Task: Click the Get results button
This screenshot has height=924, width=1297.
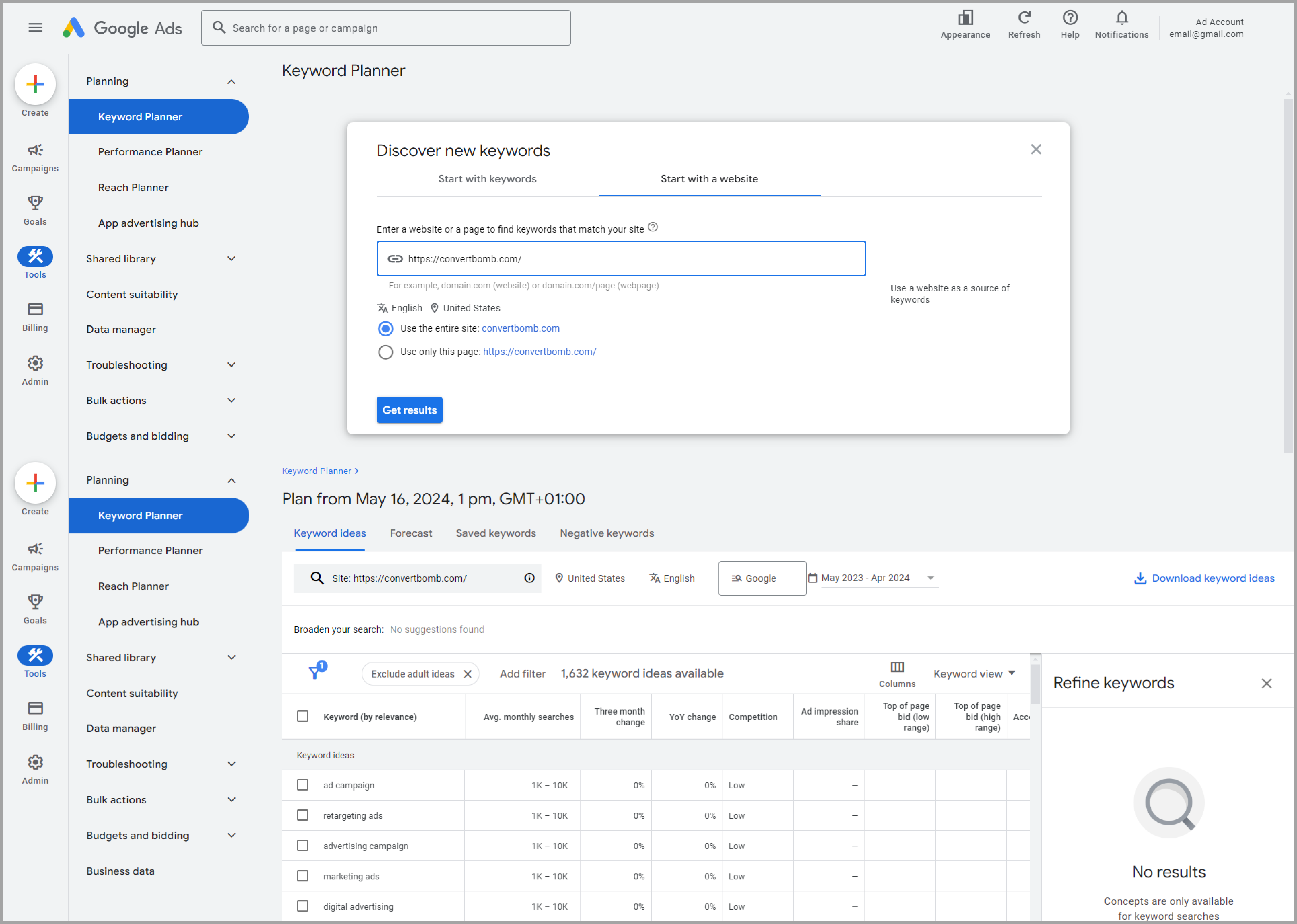Action: pyautogui.click(x=409, y=410)
